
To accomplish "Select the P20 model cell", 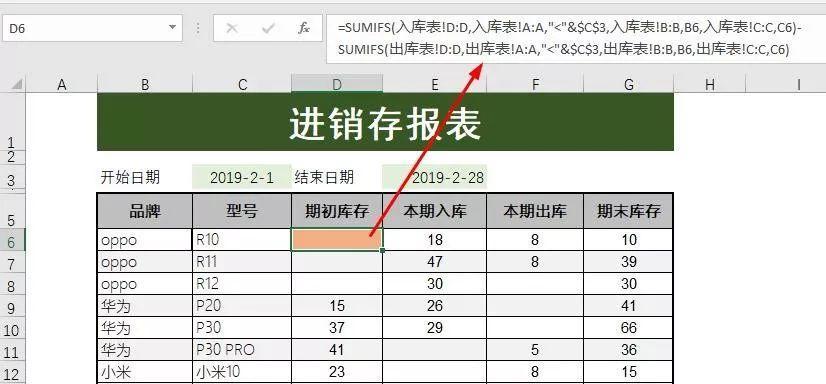I will pyautogui.click(x=242, y=306).
